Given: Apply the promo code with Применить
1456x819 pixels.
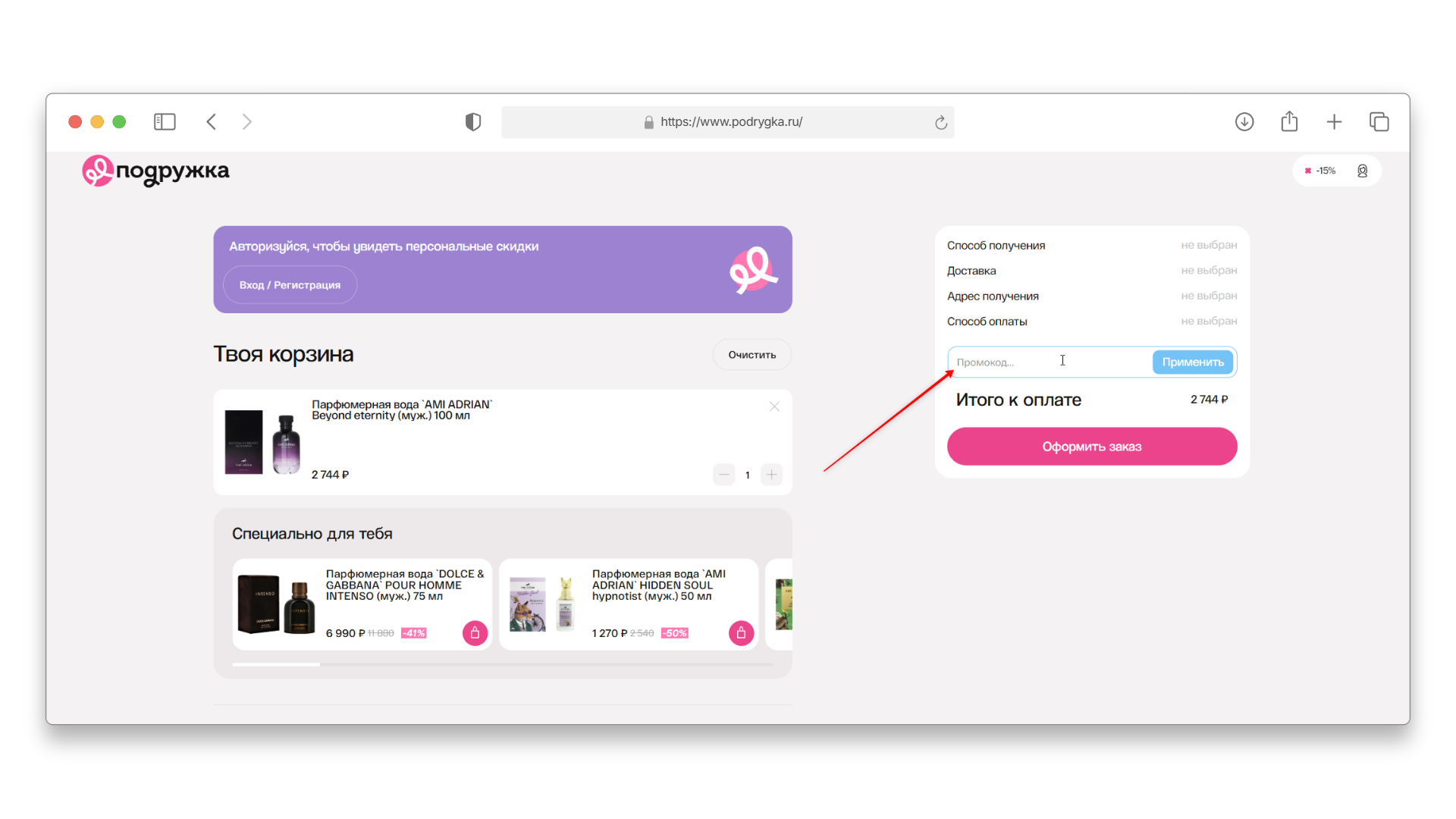Looking at the screenshot, I should (1193, 362).
